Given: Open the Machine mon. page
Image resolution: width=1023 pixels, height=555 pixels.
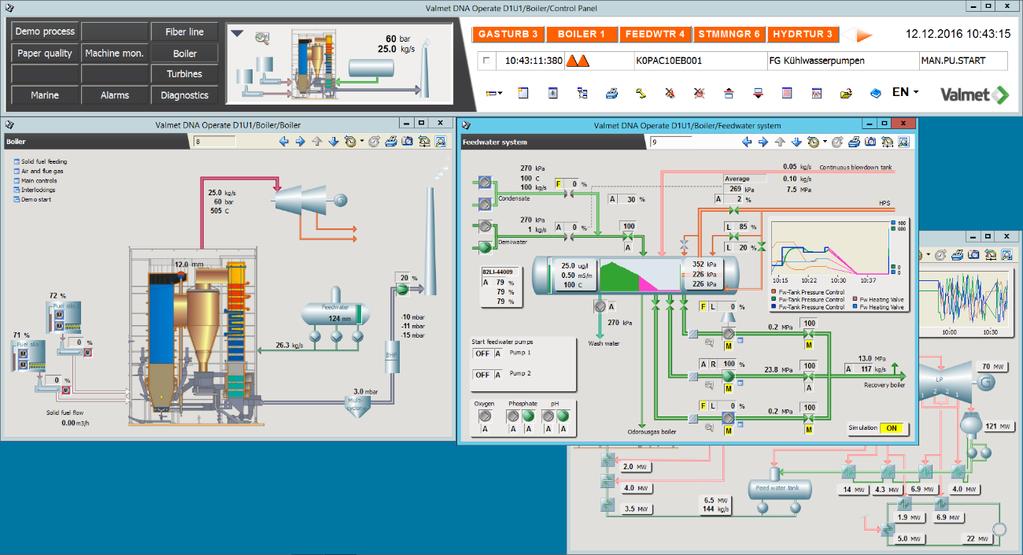Looking at the screenshot, I should pos(114,53).
